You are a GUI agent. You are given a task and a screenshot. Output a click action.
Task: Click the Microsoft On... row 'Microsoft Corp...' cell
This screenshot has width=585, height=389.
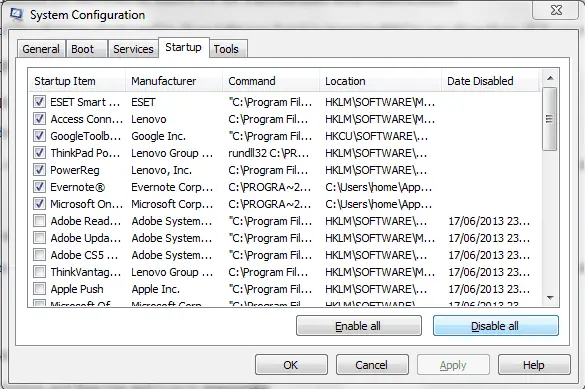(172, 204)
